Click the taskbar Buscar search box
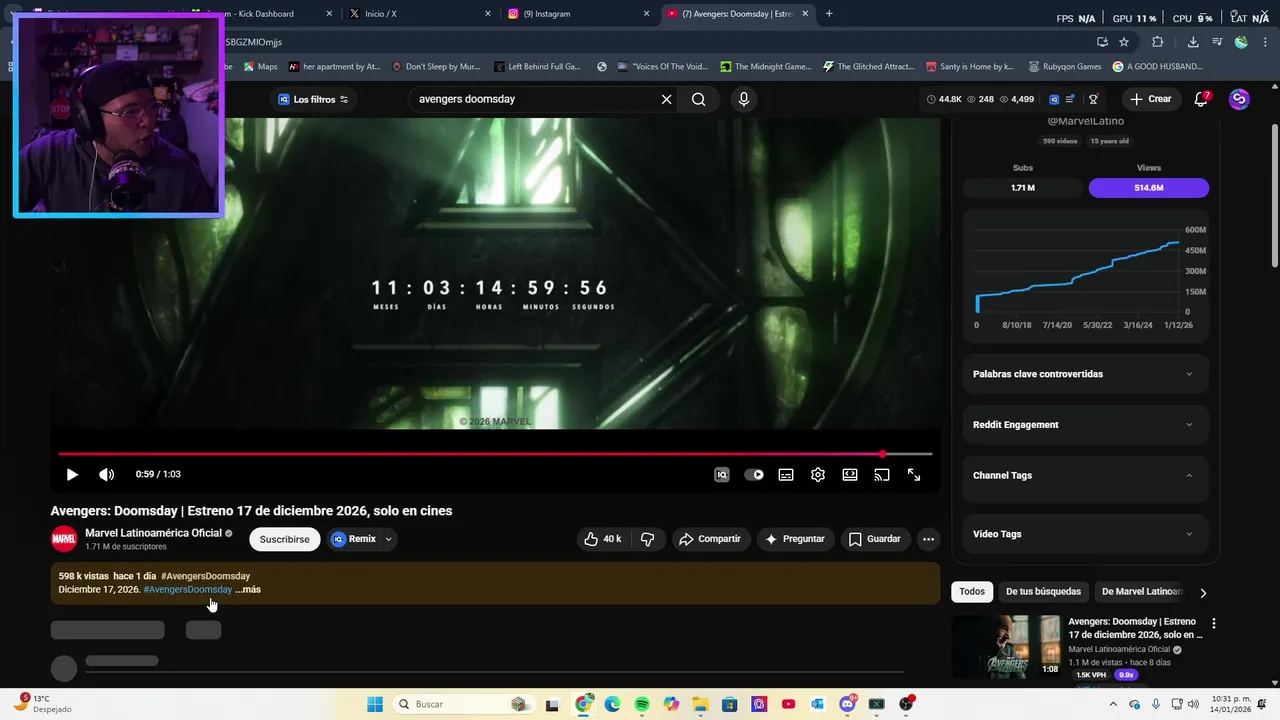Image resolution: width=1280 pixels, height=720 pixels. pyautogui.click(x=466, y=704)
